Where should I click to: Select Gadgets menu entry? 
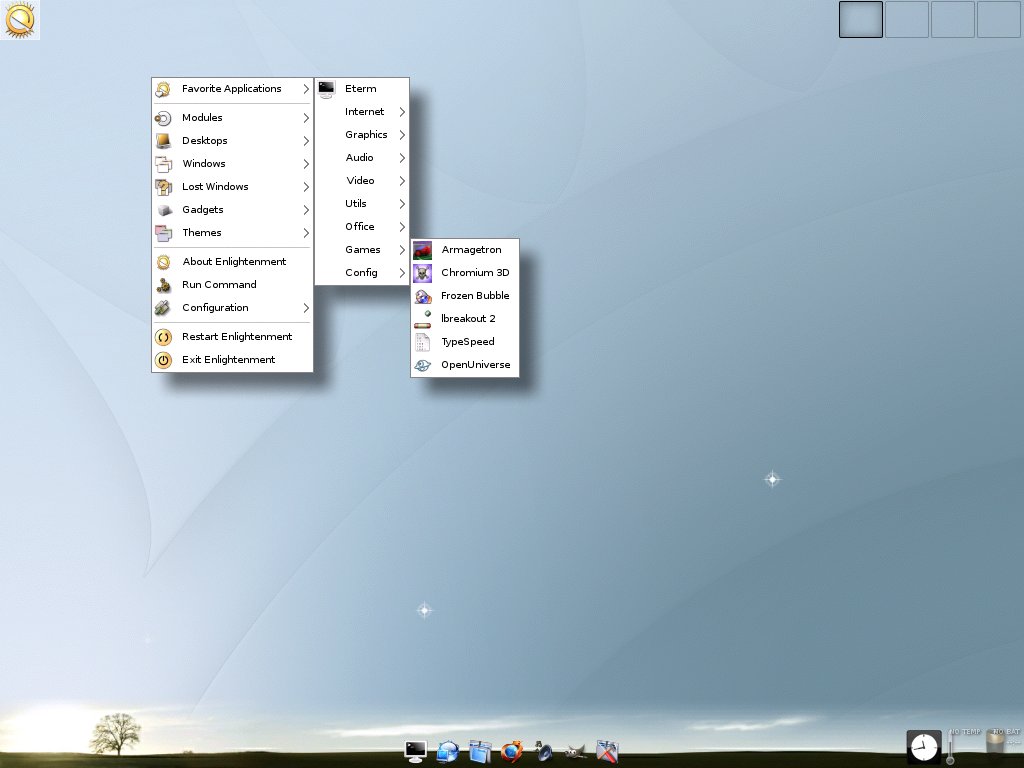click(x=232, y=210)
